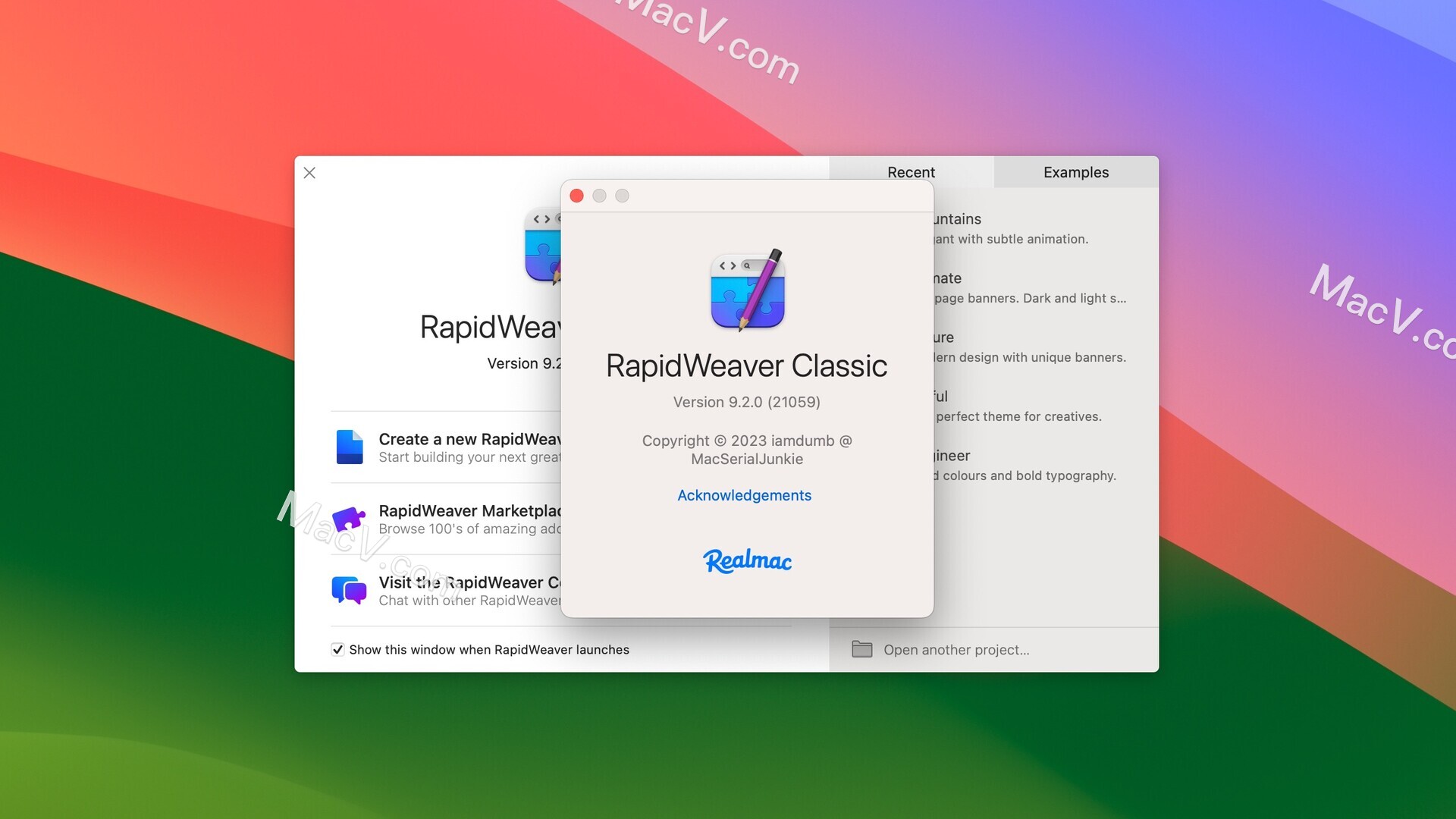
Task: Close the welcome window with X icon
Action: [x=309, y=173]
